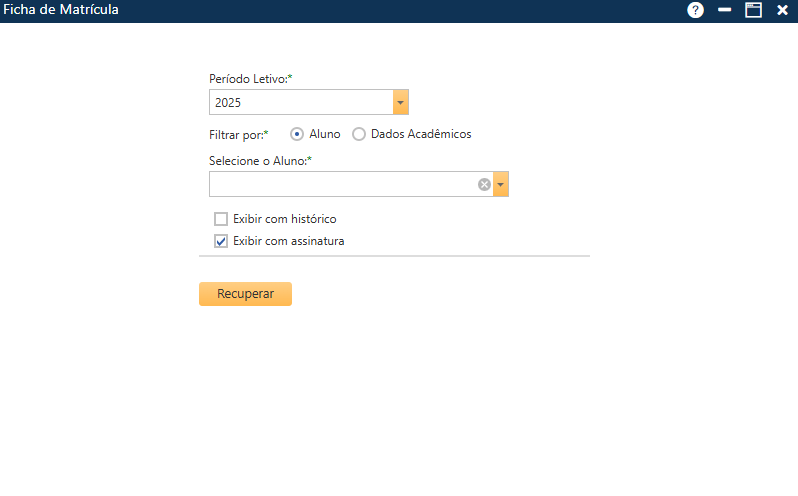Clear the selected student with the X icon
Image resolution: width=798 pixels, height=496 pixels.
click(x=484, y=184)
